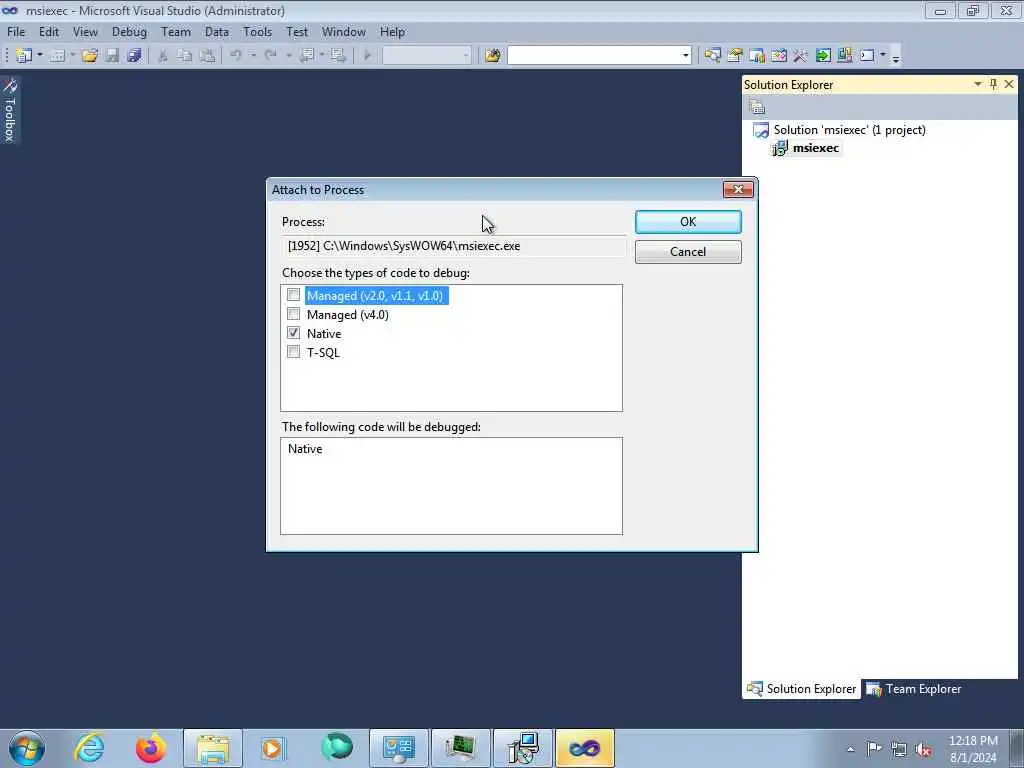Open Properties Window toolbar icon
This screenshot has height=768, width=1024.
click(x=735, y=56)
